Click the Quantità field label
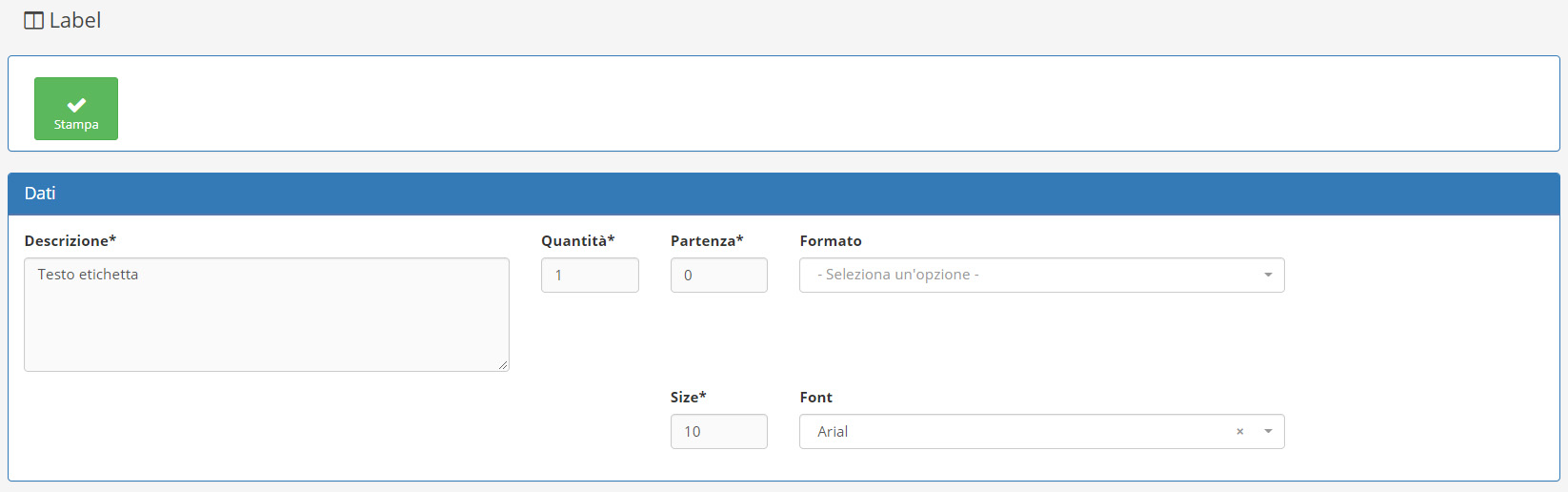The width and height of the screenshot is (1568, 492). (577, 241)
